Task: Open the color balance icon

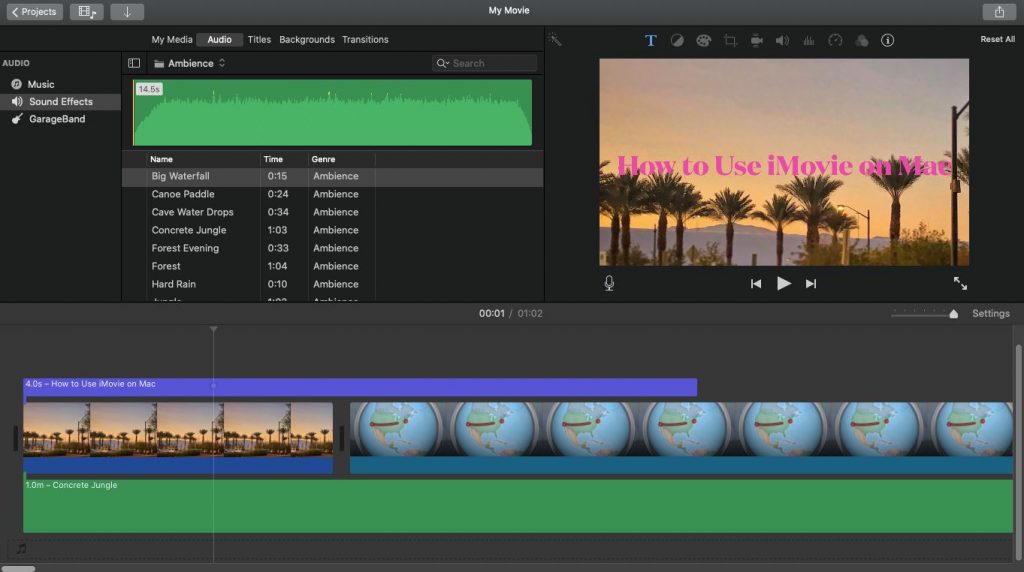Action: point(677,40)
